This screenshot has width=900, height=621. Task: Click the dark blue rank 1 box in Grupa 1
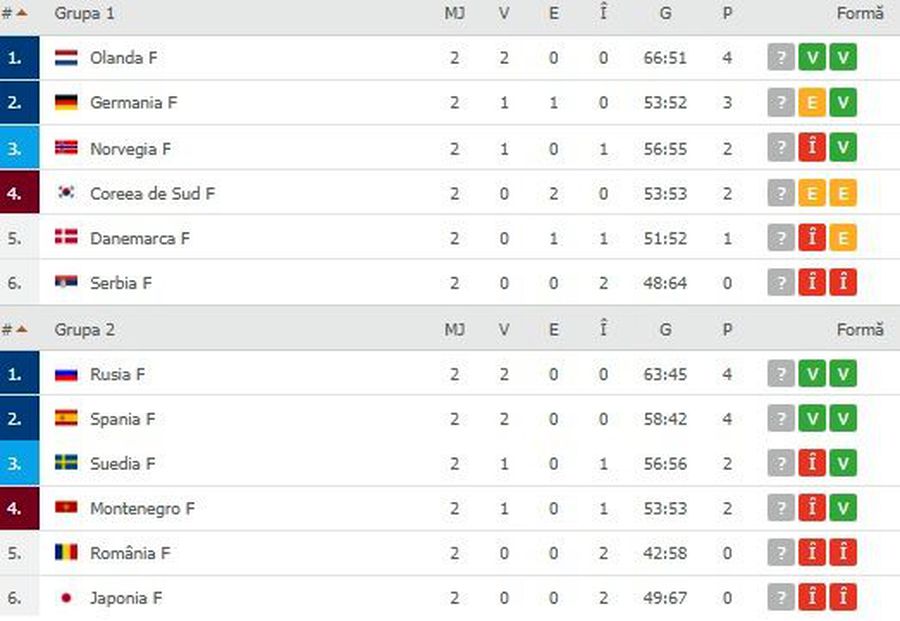point(20,57)
